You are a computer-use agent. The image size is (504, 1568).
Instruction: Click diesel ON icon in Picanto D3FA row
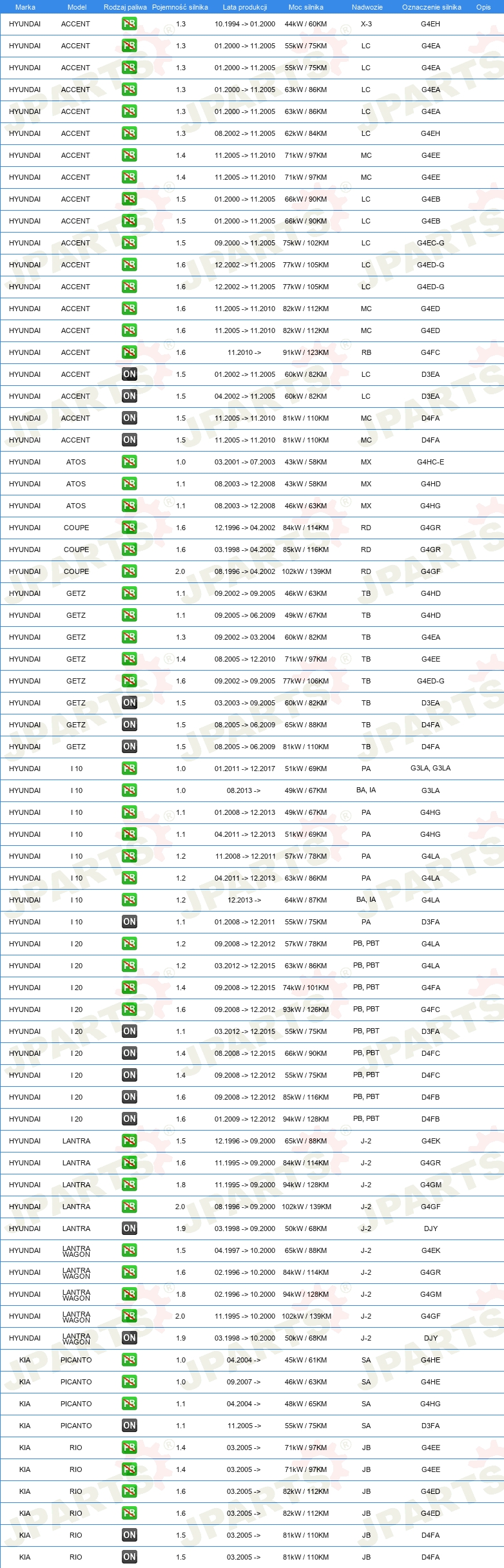[x=129, y=1426]
